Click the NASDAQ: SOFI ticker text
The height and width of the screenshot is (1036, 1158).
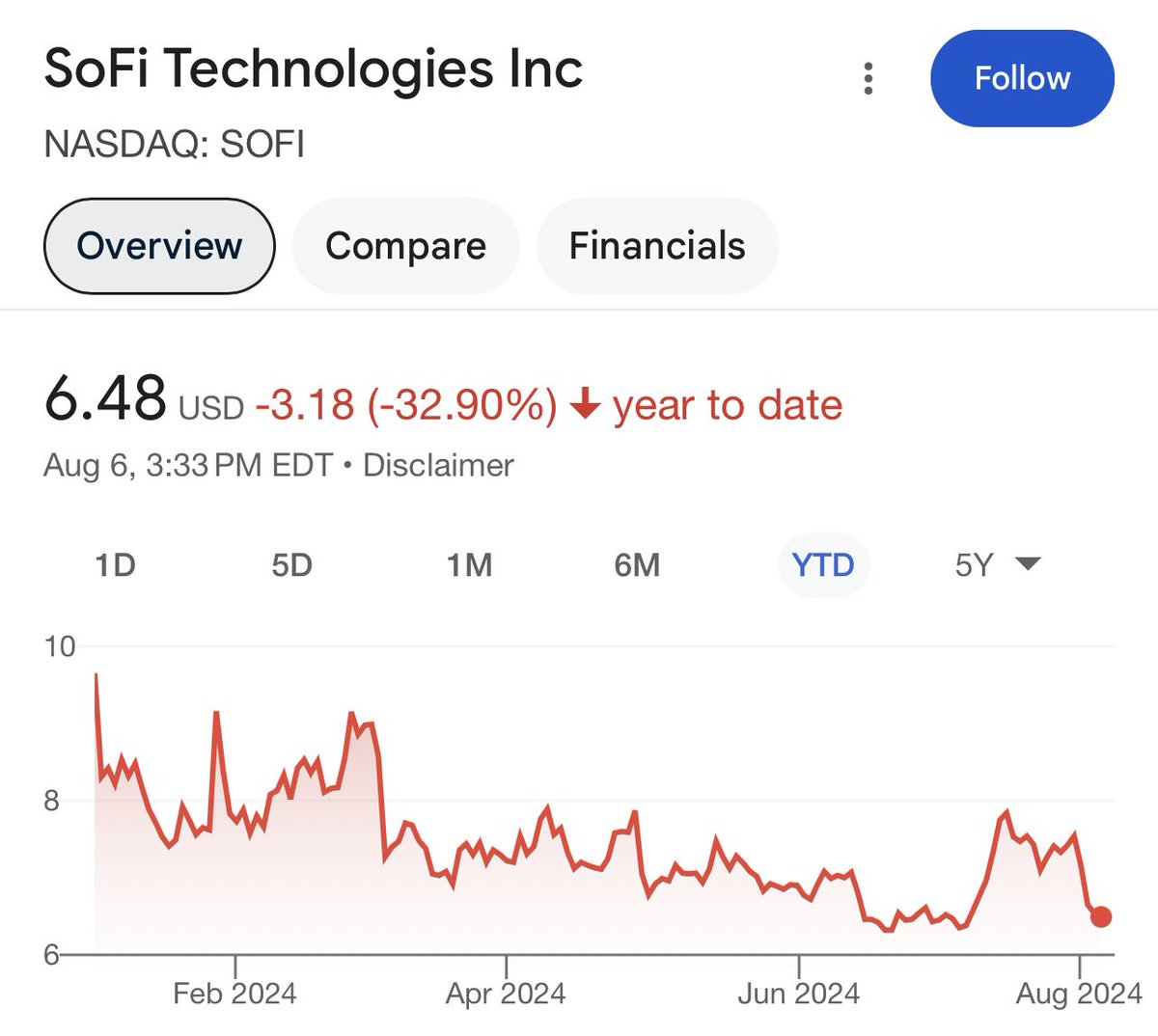point(175,145)
